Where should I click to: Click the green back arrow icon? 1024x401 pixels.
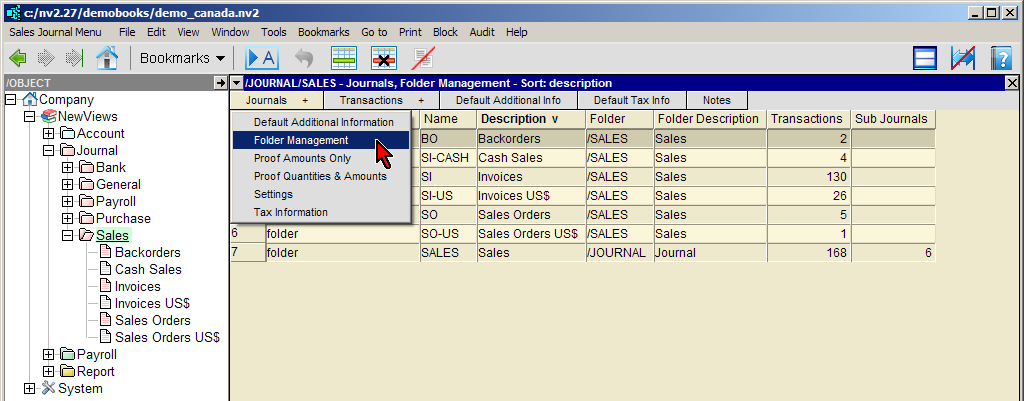tap(18, 58)
